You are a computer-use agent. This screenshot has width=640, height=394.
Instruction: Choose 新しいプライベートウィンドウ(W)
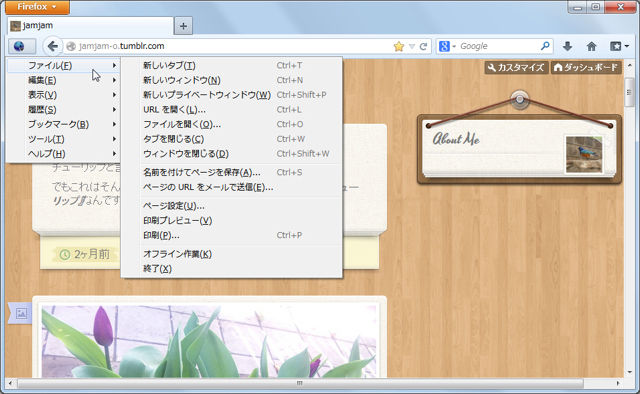[x=231, y=95]
